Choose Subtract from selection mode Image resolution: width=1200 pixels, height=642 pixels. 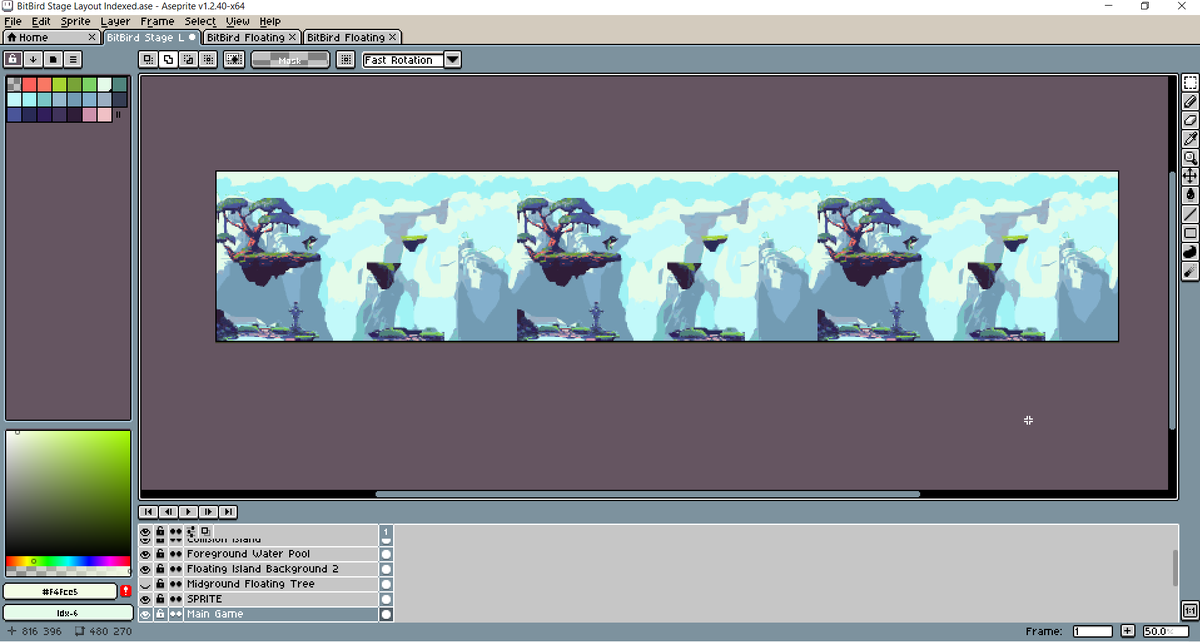[x=188, y=60]
